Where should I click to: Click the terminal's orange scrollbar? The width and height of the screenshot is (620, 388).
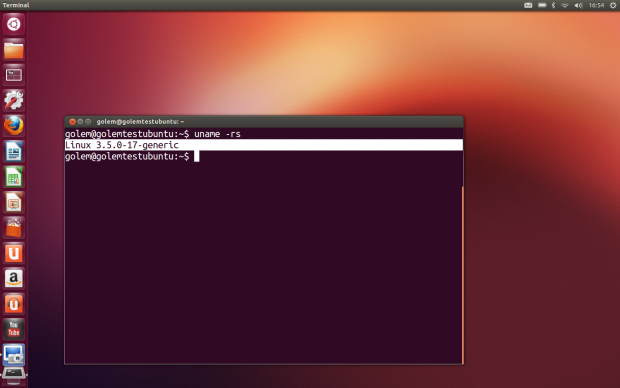[x=462, y=275]
